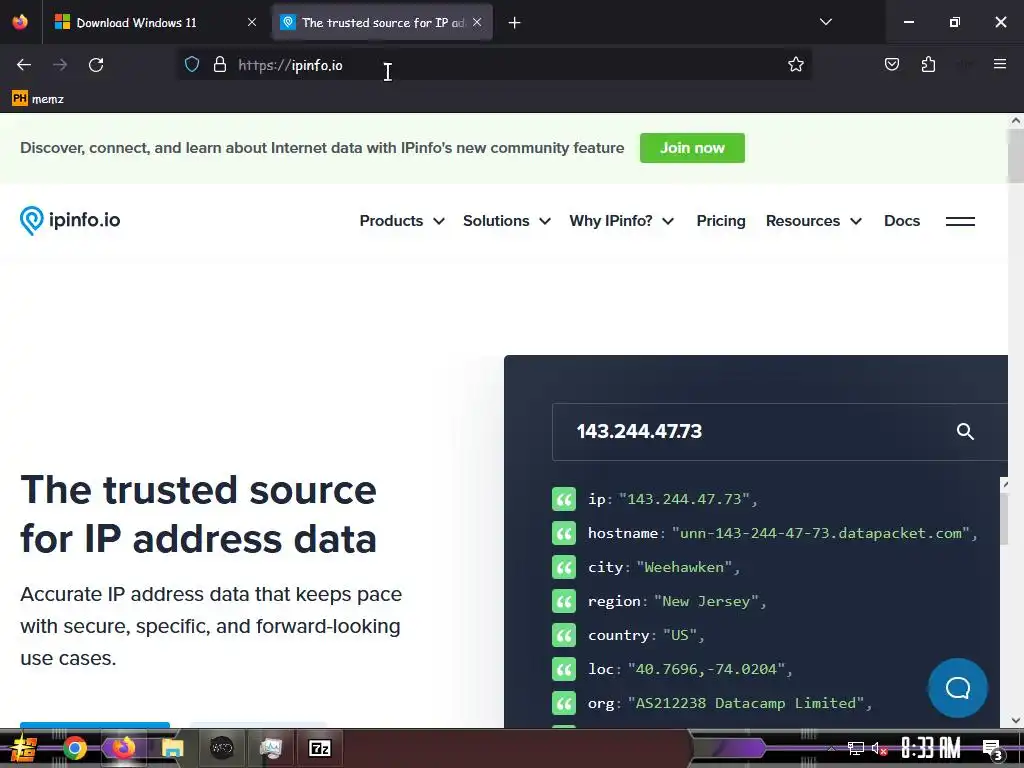The image size is (1024, 768).
Task: Click the quote icon beside org row
Action: (564, 703)
